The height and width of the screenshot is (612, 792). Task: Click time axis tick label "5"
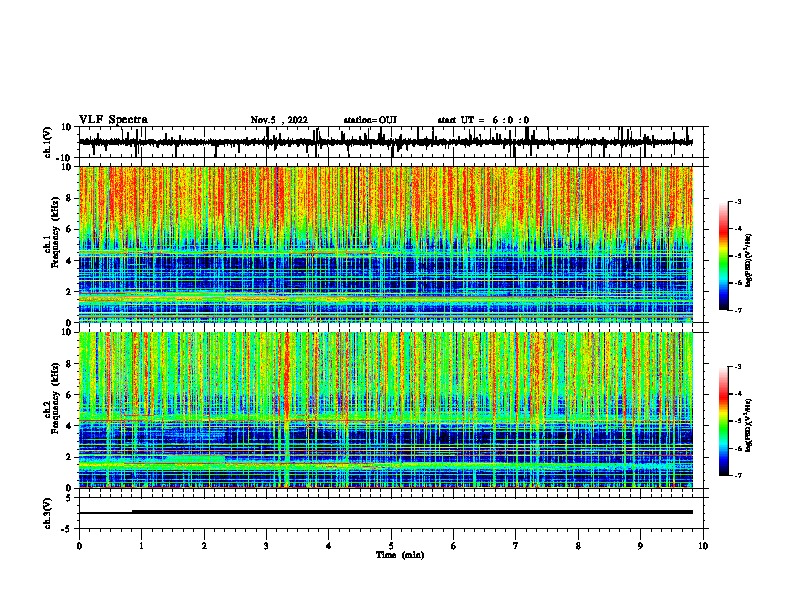(x=391, y=546)
